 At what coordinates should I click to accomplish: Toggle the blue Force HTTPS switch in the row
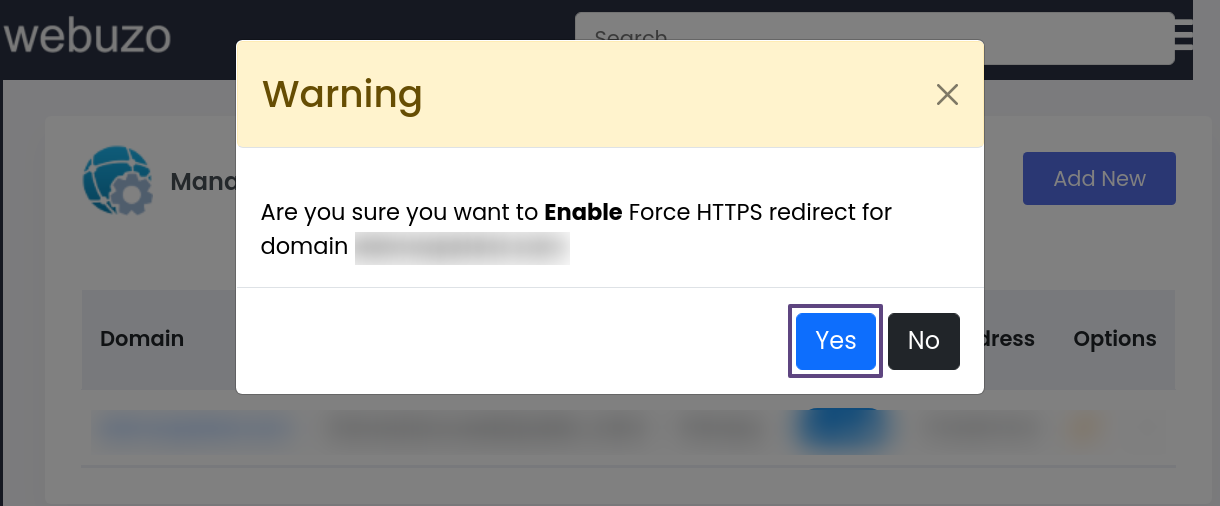click(842, 429)
